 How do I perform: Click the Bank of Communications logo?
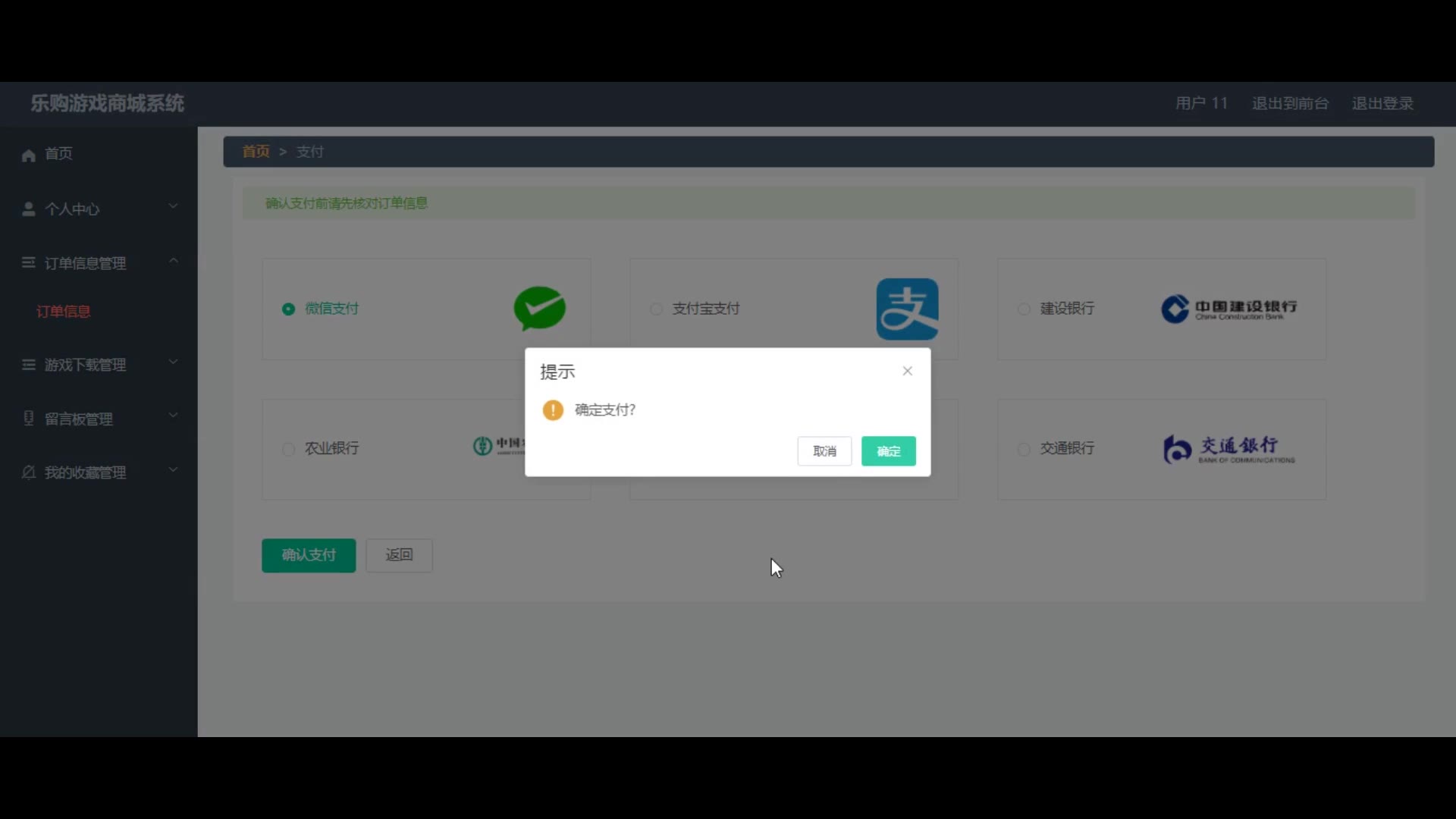[1228, 449]
